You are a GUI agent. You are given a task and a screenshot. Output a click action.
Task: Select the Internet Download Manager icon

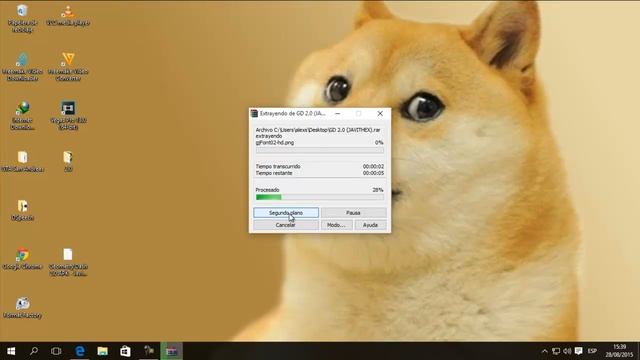(22, 116)
